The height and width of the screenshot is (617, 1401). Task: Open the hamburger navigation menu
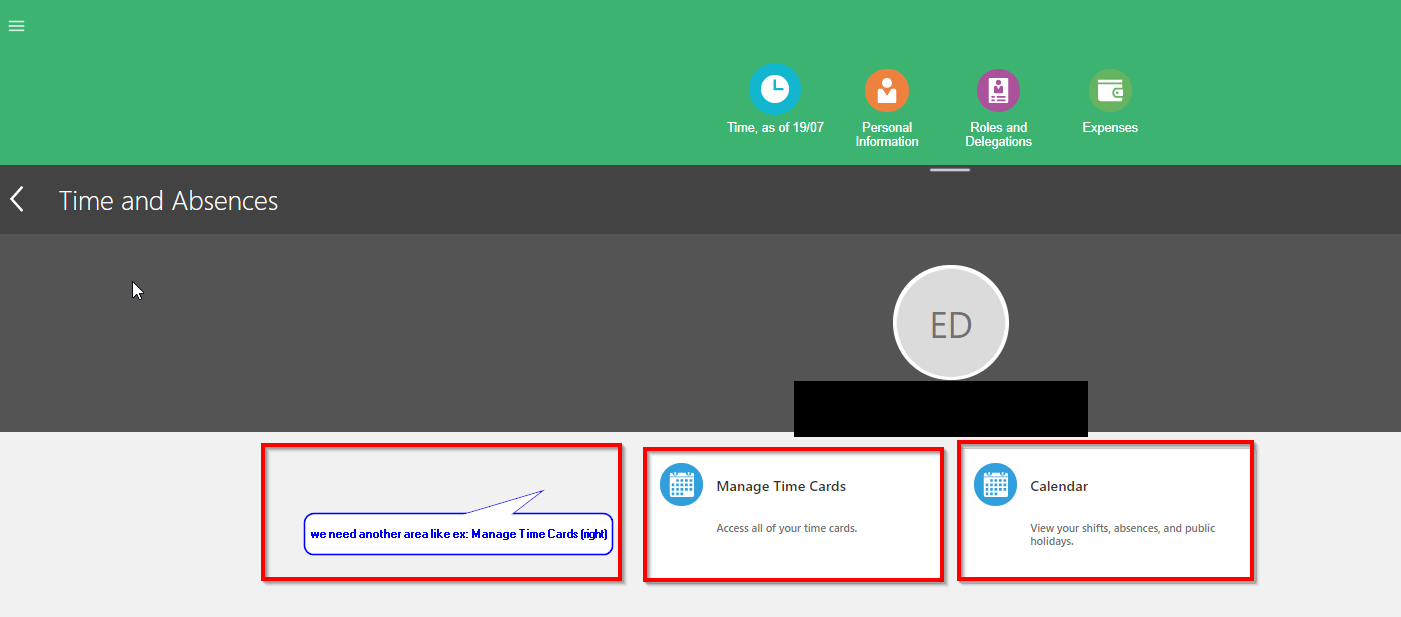16,26
